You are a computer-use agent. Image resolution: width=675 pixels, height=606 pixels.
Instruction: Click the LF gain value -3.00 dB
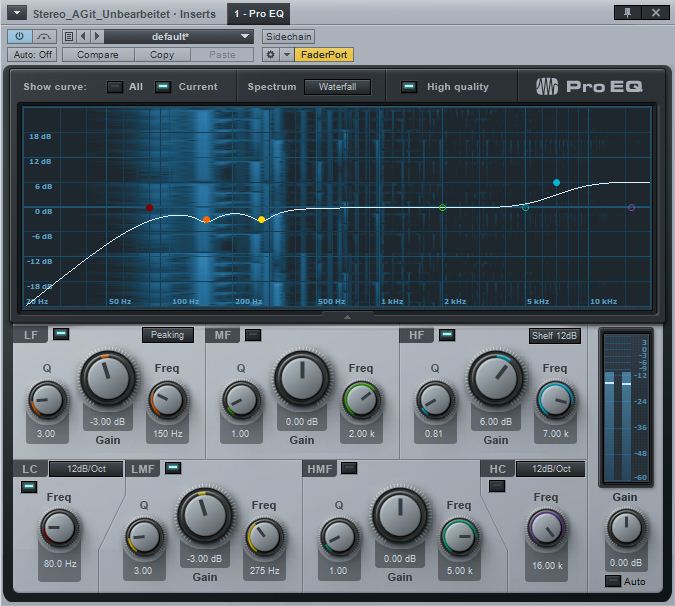pos(108,422)
